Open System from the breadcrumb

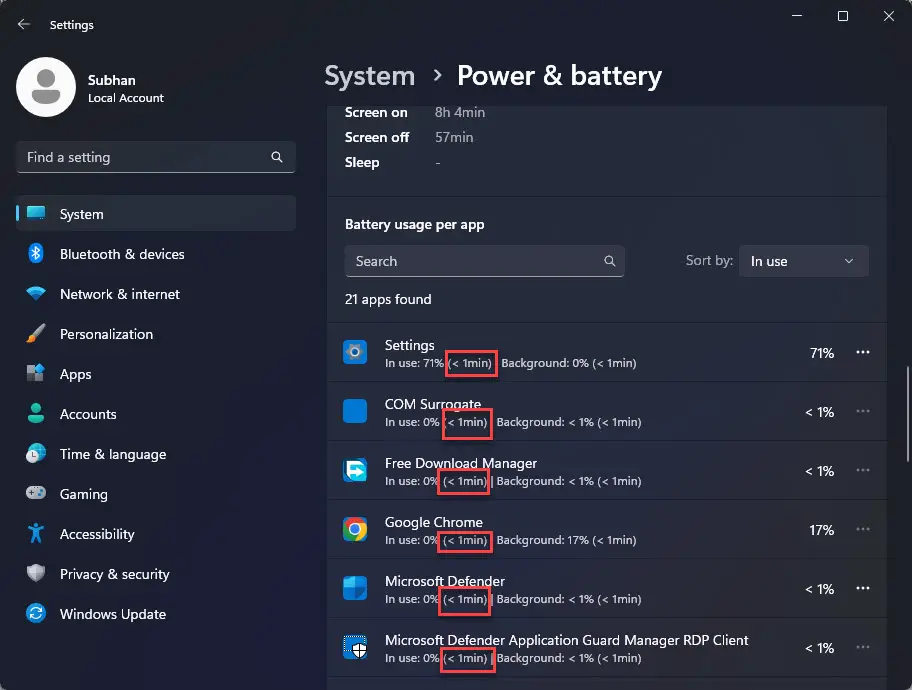pyautogui.click(x=369, y=75)
